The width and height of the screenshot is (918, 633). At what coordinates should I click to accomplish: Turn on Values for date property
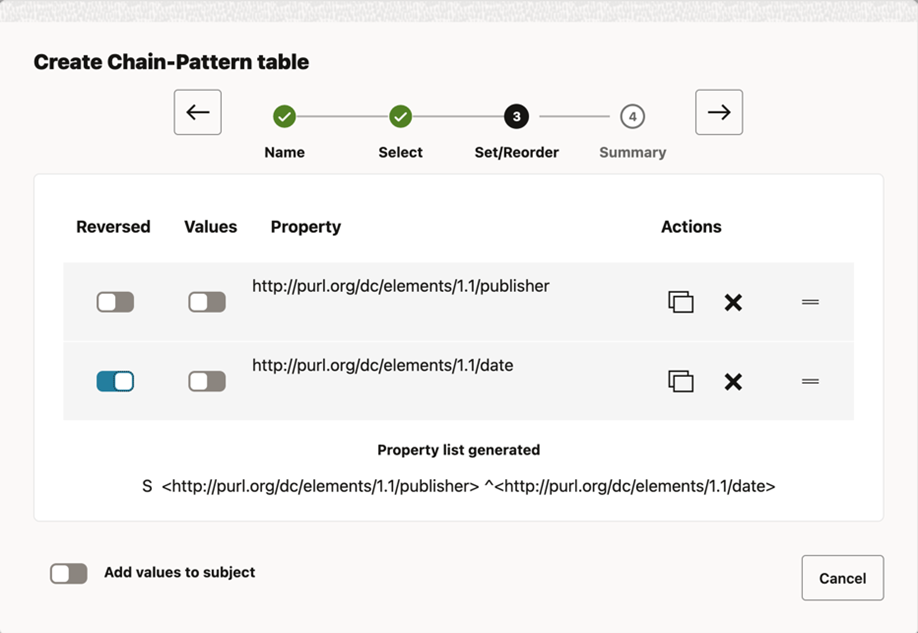(207, 381)
